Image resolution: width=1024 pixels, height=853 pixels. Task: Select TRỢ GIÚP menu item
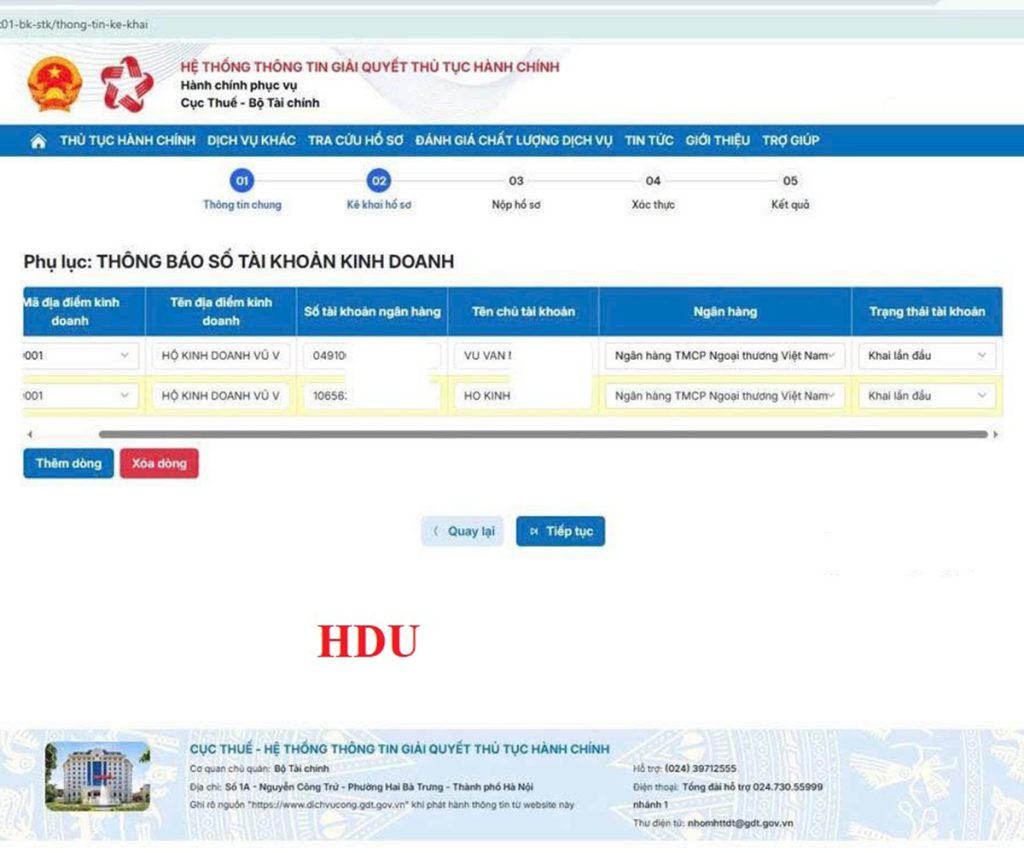coord(790,141)
